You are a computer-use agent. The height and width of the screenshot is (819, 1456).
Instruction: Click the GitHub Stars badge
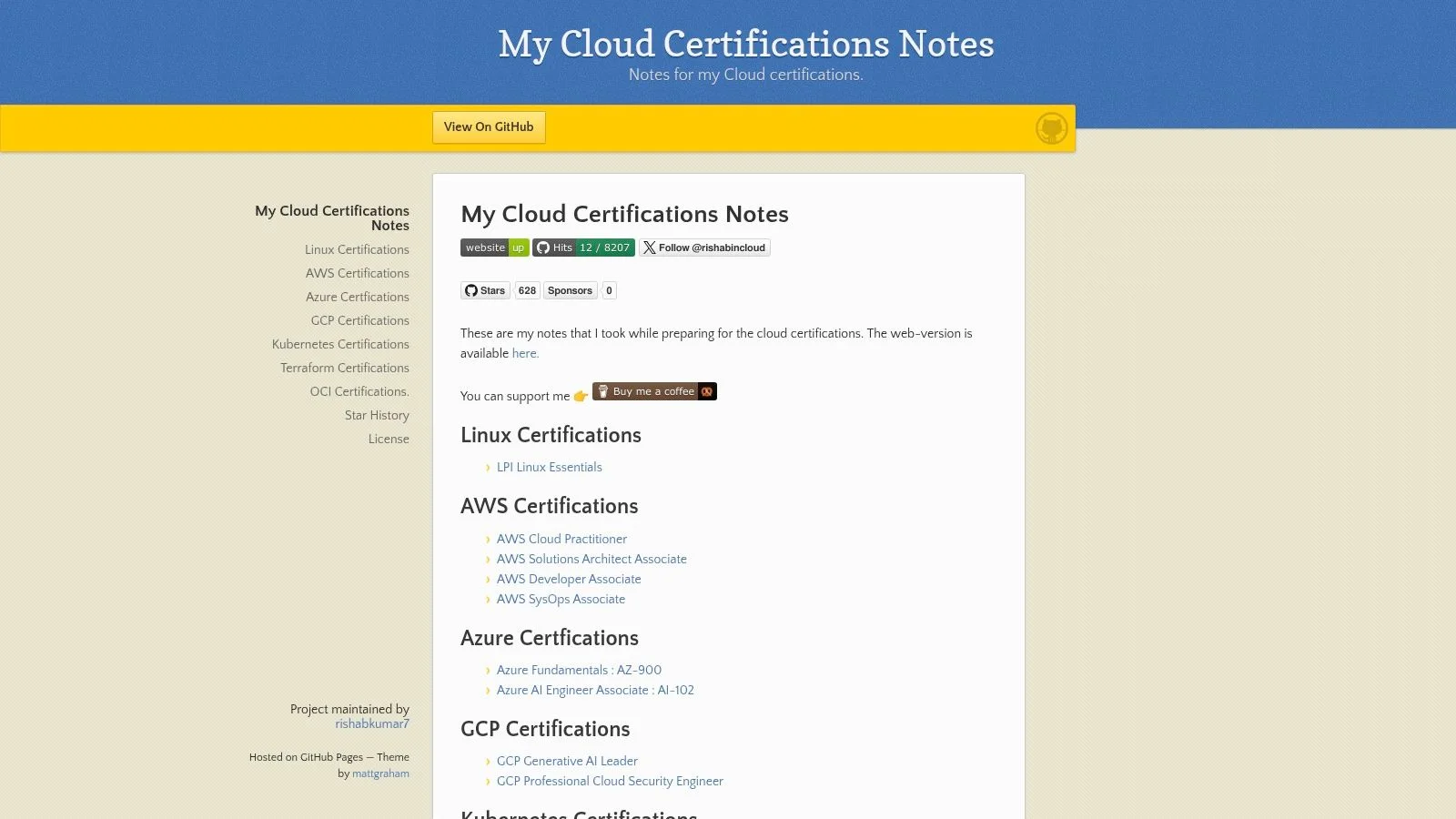tap(485, 290)
